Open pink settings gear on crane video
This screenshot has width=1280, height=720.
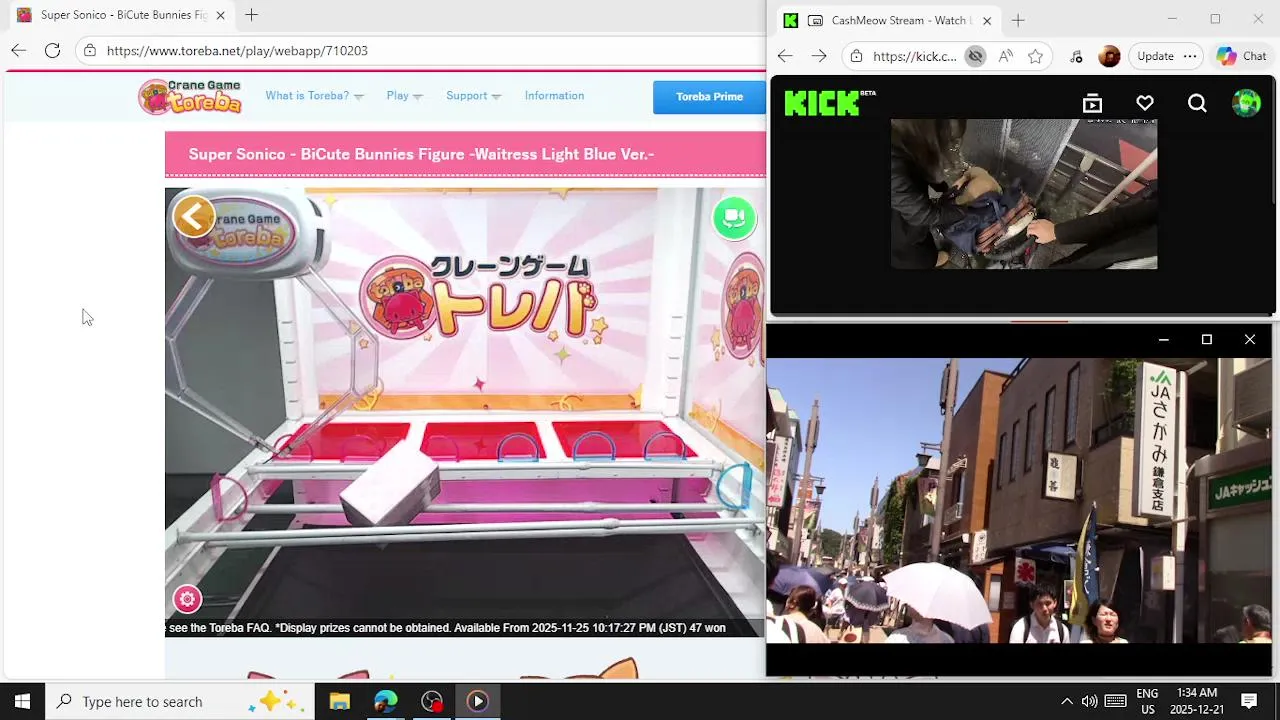tap(187, 599)
